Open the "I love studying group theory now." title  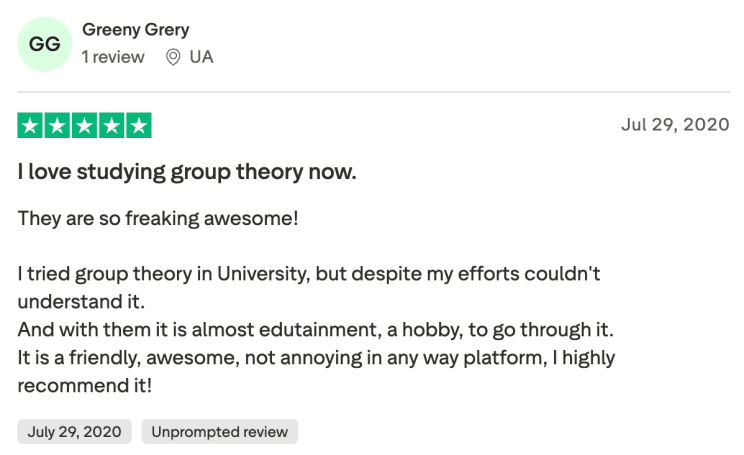pyautogui.click(x=187, y=172)
